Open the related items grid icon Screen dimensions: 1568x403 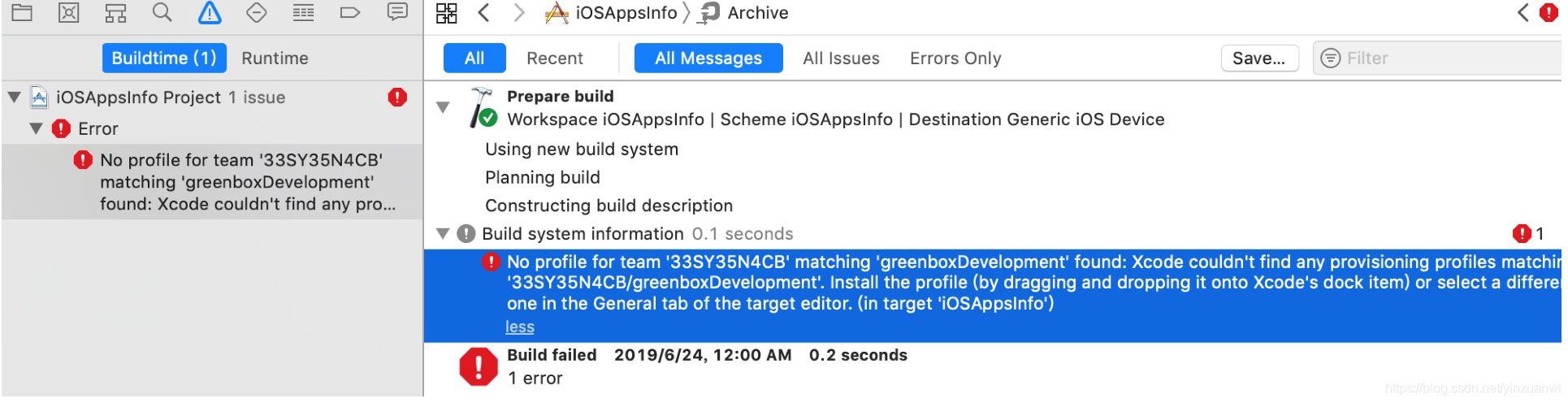(447, 12)
